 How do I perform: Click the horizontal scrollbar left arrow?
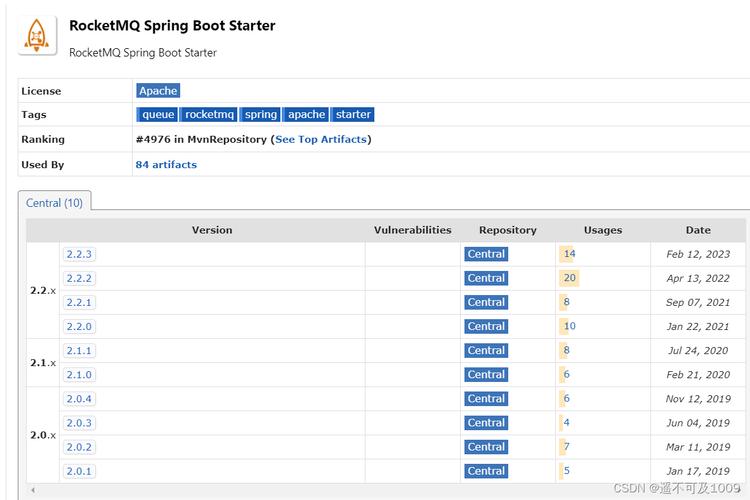tap(32, 491)
